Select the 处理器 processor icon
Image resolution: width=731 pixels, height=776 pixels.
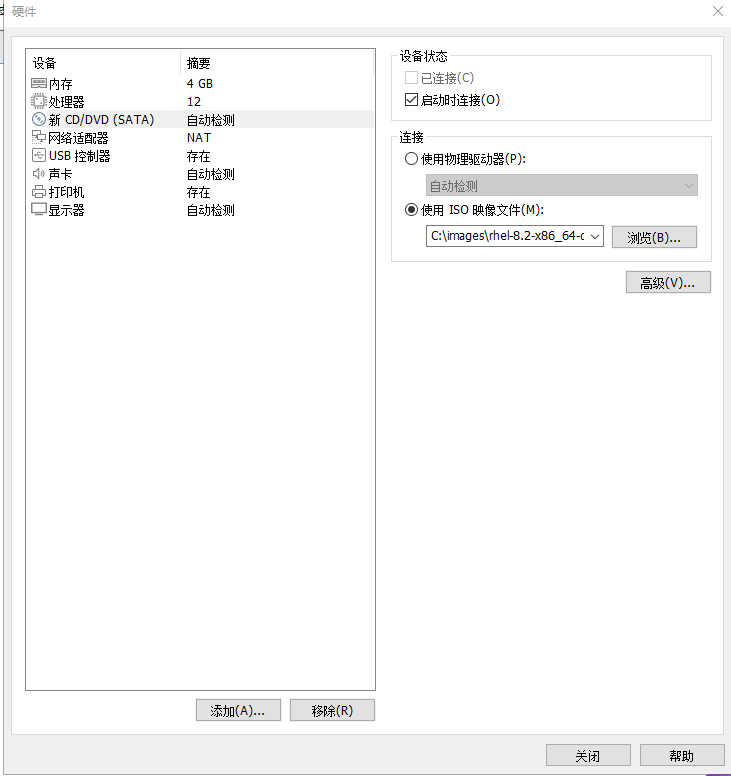click(x=39, y=101)
